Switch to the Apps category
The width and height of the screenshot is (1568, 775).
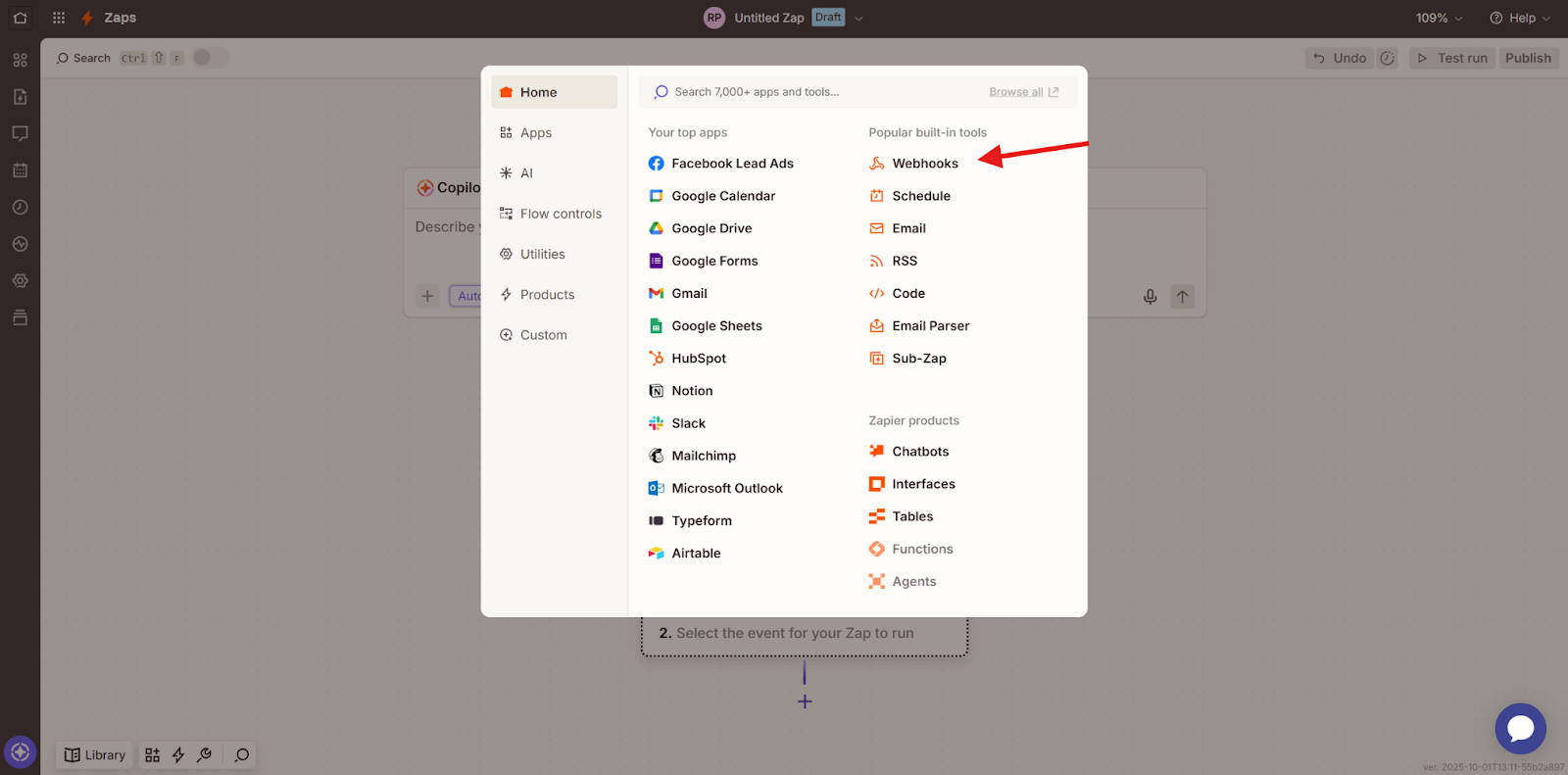point(555,132)
